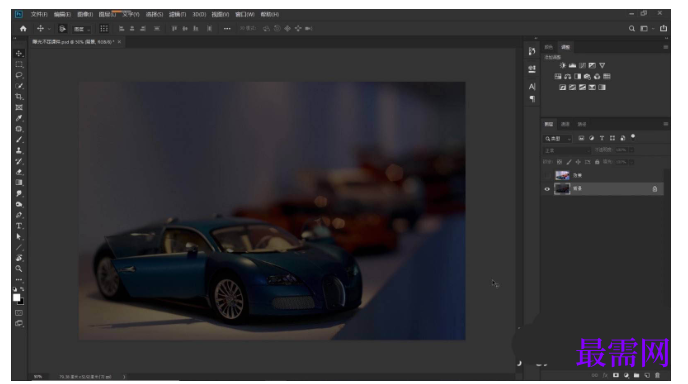Toggle lock transparent pixels
688x384 pixels.
click(x=559, y=162)
